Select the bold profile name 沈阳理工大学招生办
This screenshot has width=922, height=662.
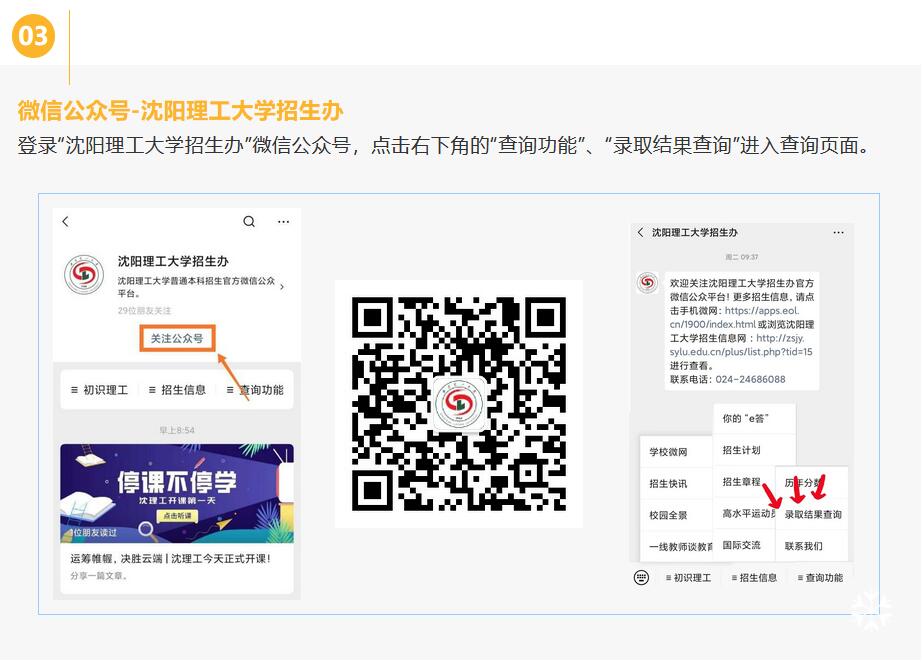pyautogui.click(x=173, y=261)
